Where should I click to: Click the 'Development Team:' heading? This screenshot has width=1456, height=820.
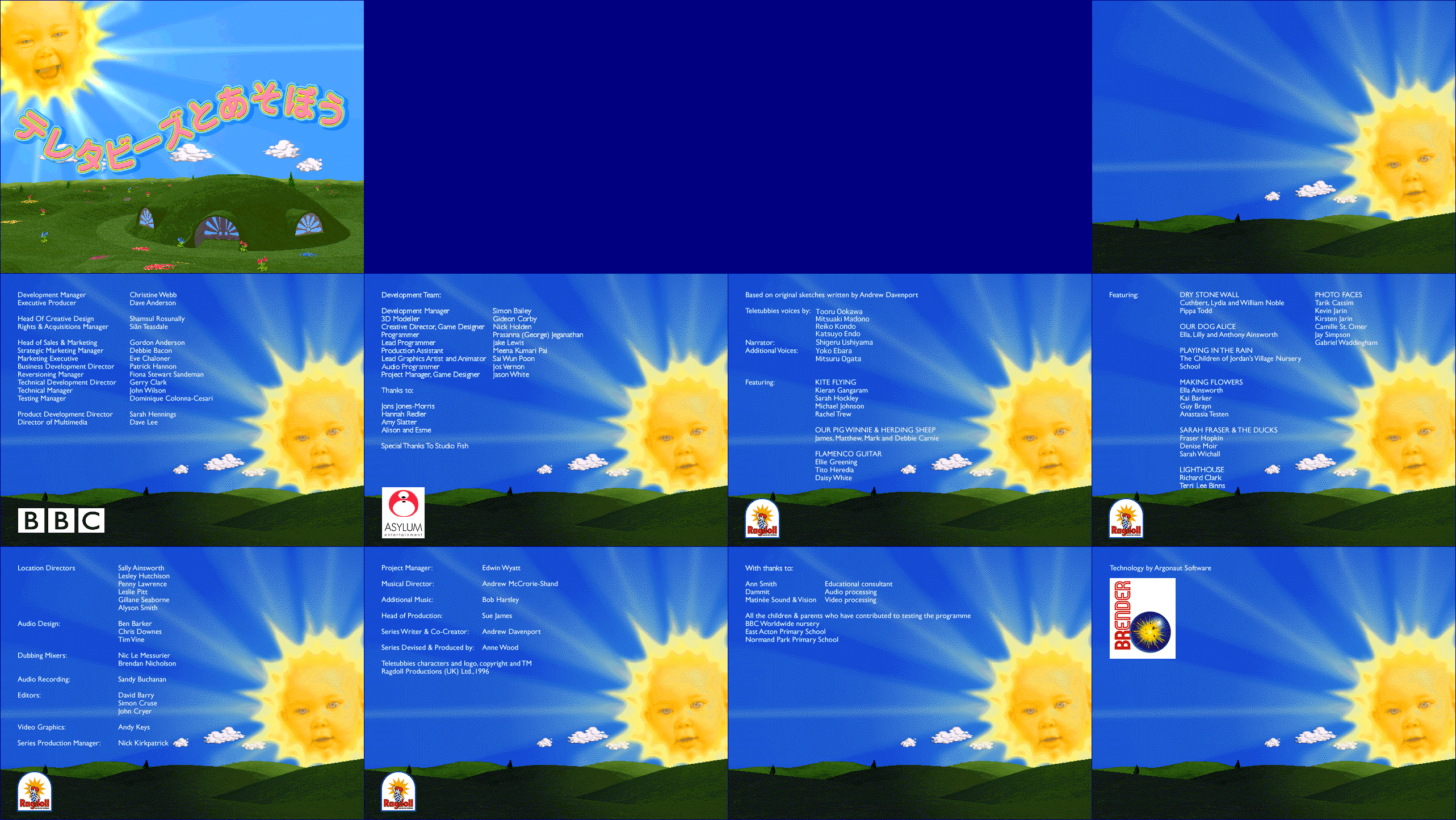(411, 295)
